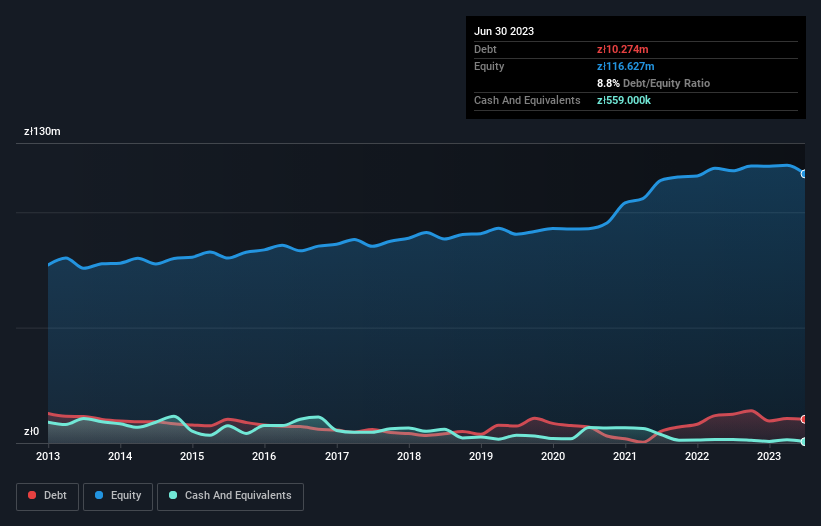Click the 2013 x-axis label
821x526 pixels.
click(x=48, y=456)
